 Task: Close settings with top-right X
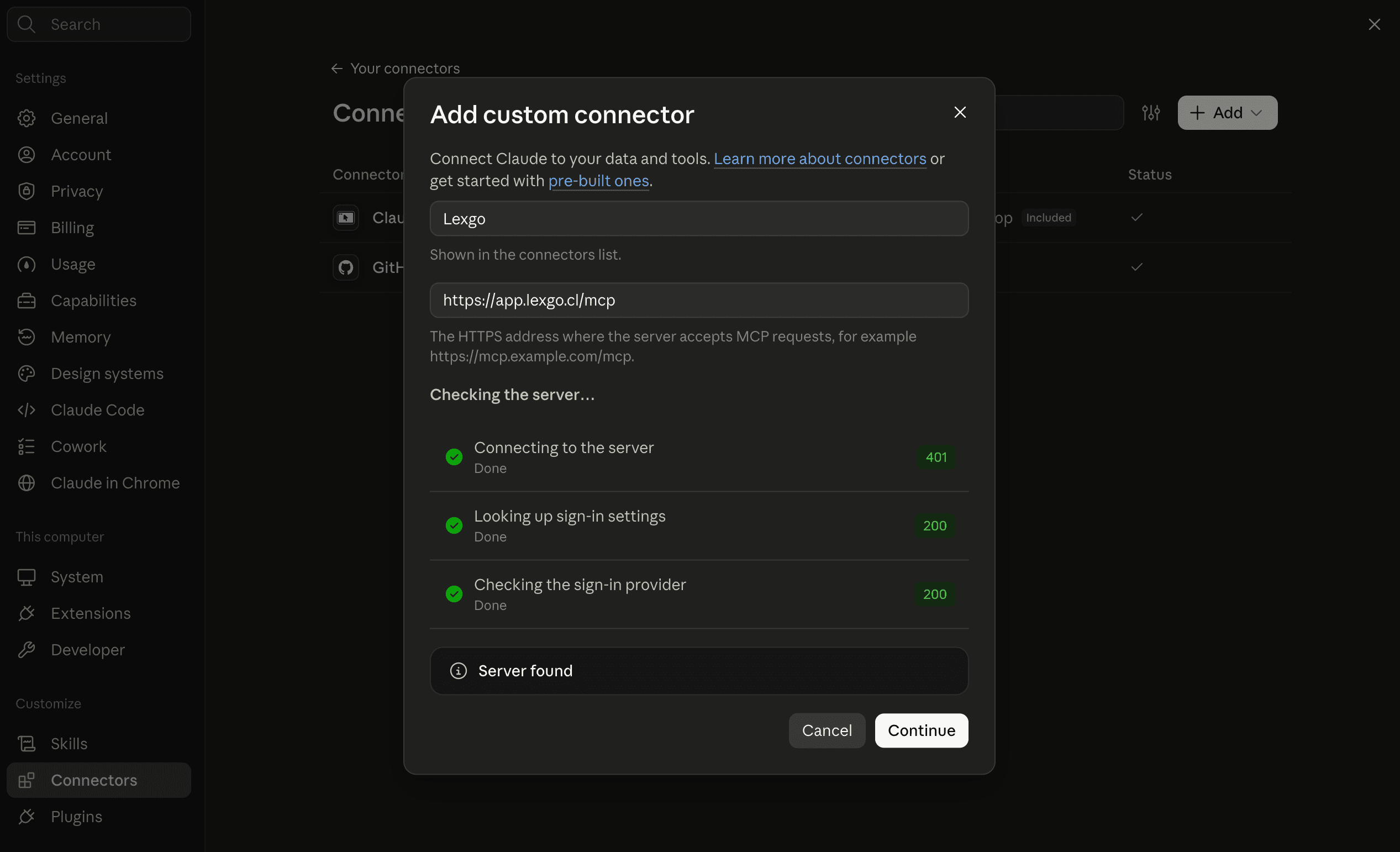[1374, 24]
